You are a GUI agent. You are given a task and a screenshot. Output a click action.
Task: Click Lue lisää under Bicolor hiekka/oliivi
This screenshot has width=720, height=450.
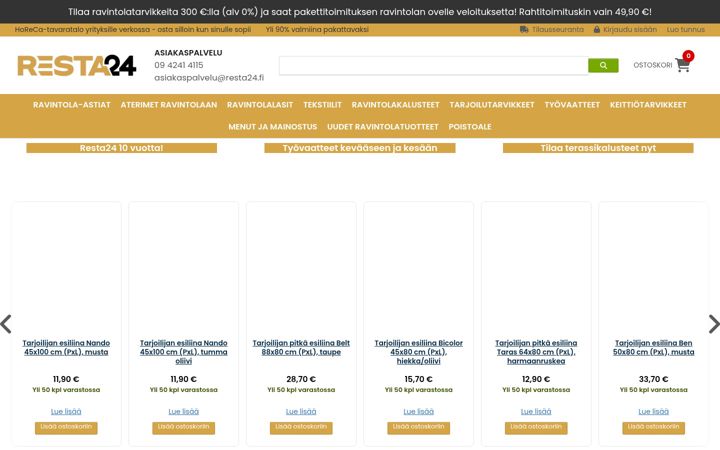(419, 411)
